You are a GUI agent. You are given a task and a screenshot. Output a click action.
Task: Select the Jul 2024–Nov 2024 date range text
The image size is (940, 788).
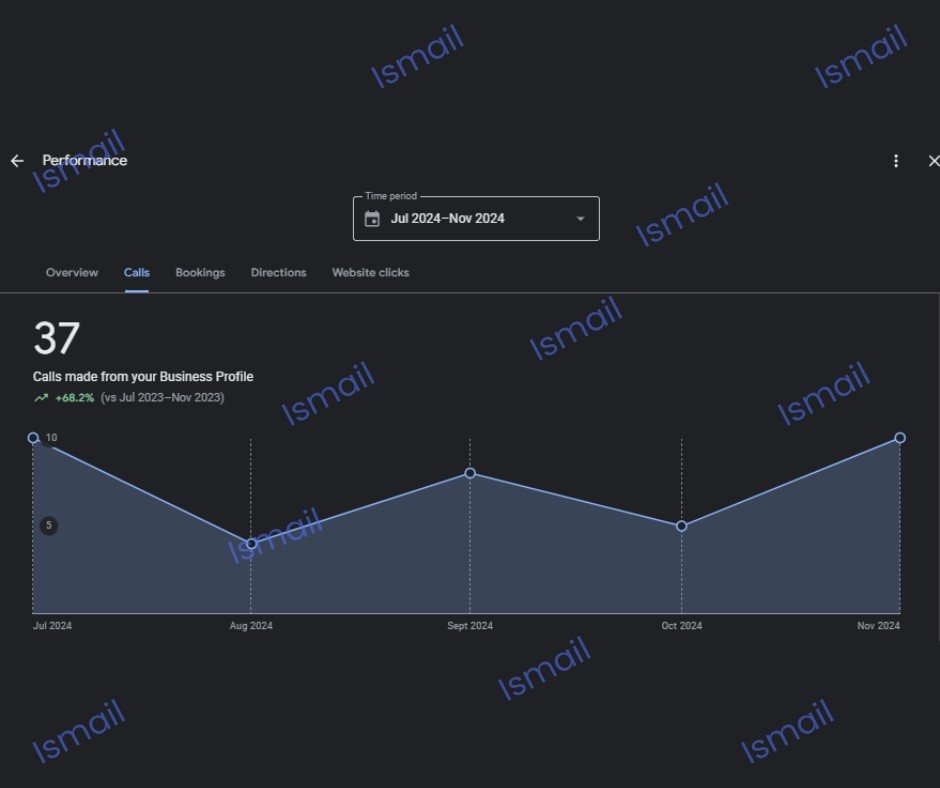[447, 219]
